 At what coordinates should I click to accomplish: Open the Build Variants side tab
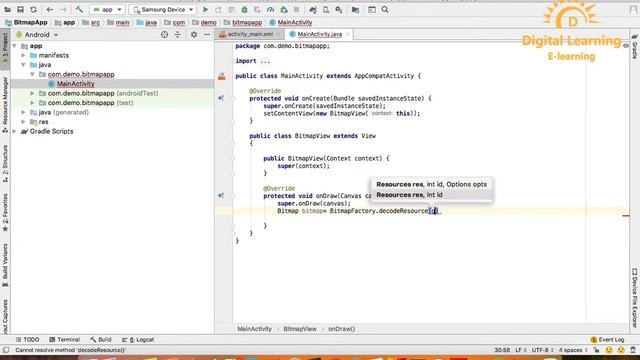(5, 265)
